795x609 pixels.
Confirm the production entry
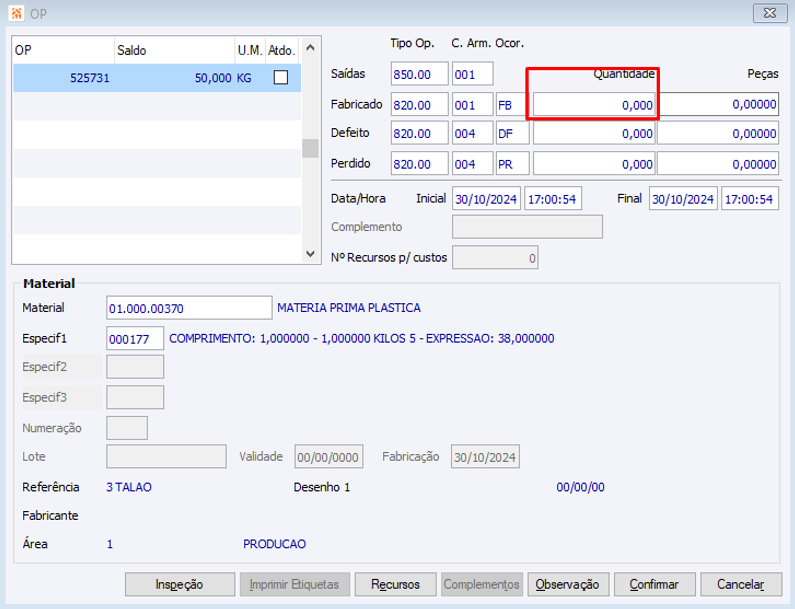(654, 585)
